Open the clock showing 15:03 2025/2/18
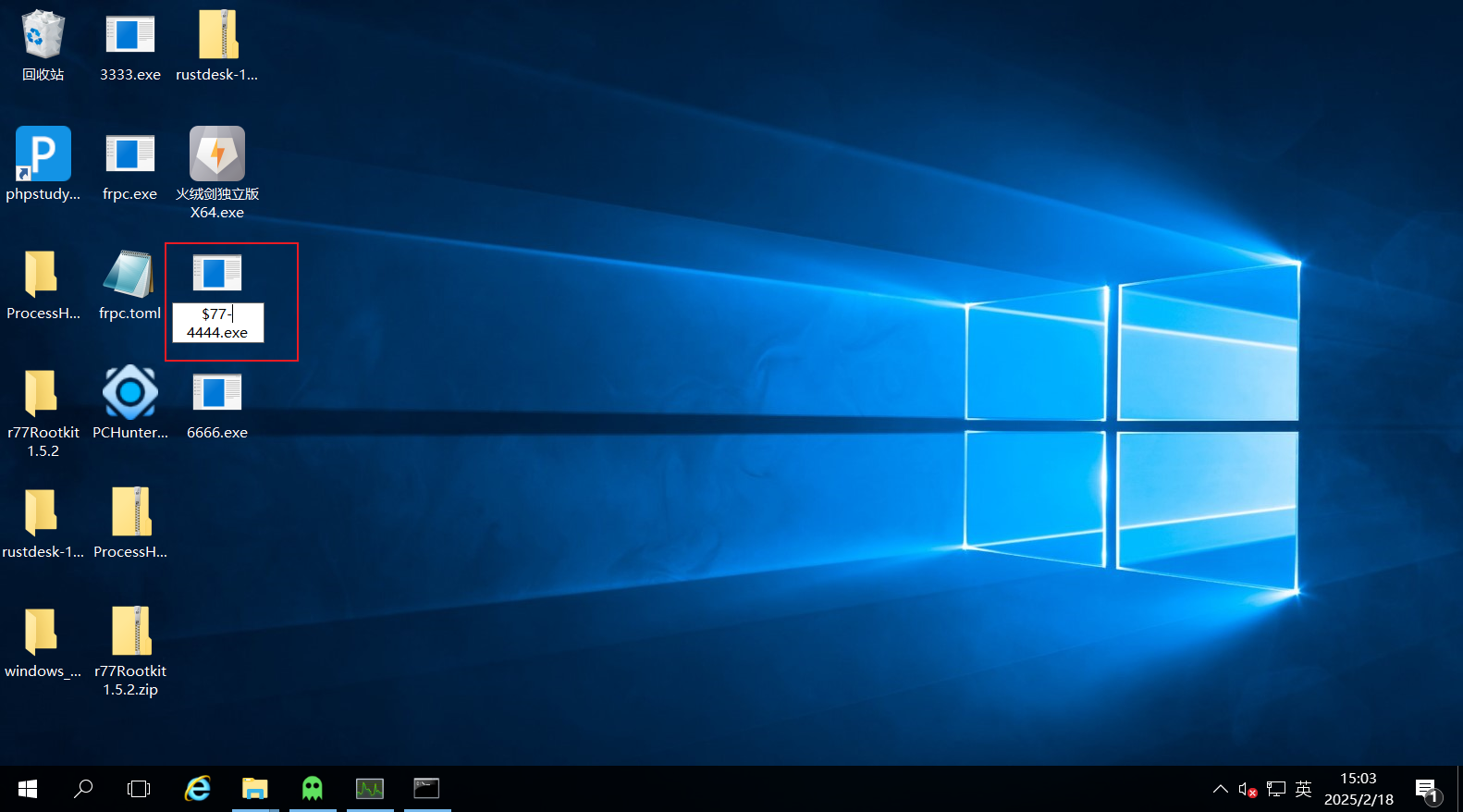Viewport: 1463px width, 812px height. [x=1358, y=789]
